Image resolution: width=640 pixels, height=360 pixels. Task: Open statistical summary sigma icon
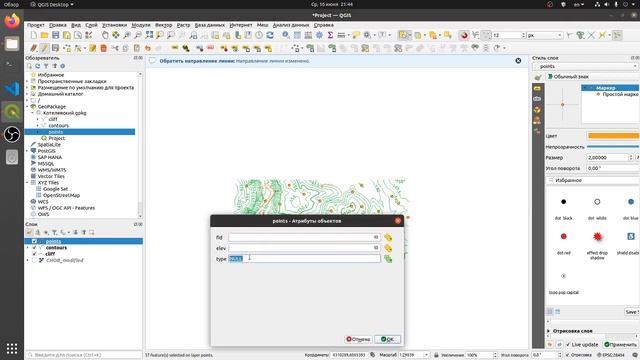click(330, 36)
